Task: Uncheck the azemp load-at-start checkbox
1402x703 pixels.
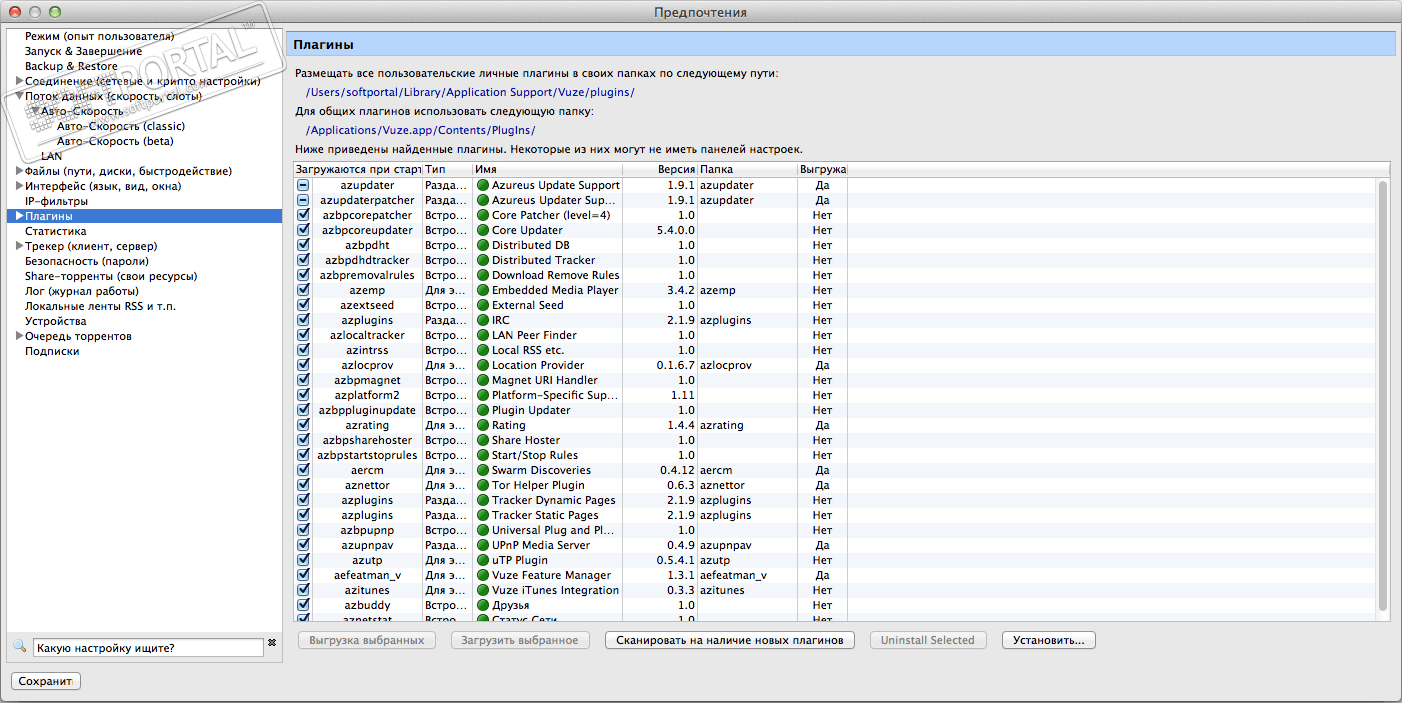Action: coord(303,290)
